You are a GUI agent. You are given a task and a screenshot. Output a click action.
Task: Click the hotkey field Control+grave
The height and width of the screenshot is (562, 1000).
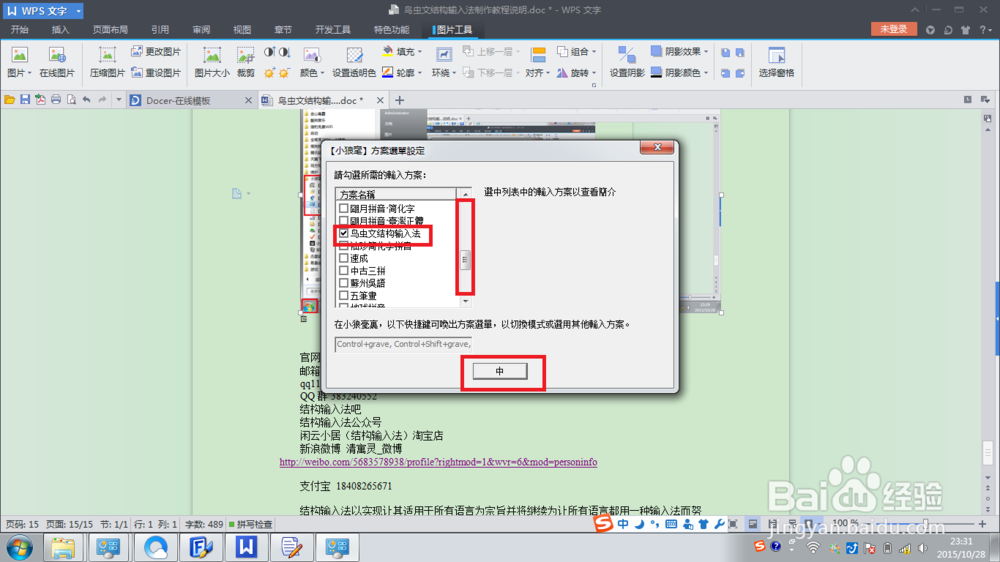tap(403, 344)
